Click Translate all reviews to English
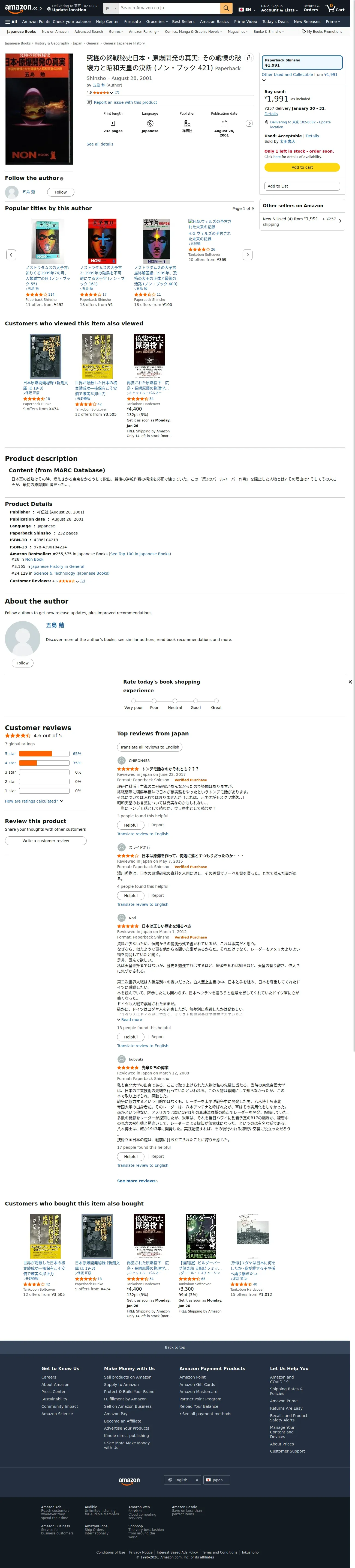 coord(149,747)
